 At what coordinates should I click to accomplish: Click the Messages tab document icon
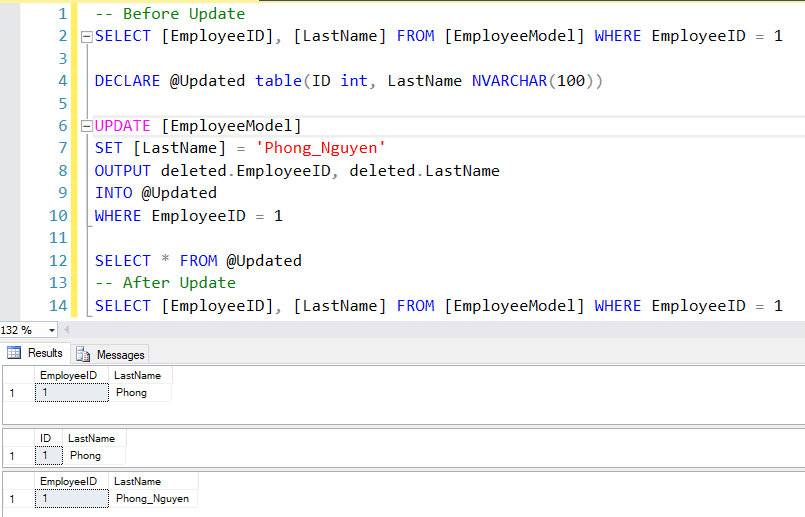(83, 354)
